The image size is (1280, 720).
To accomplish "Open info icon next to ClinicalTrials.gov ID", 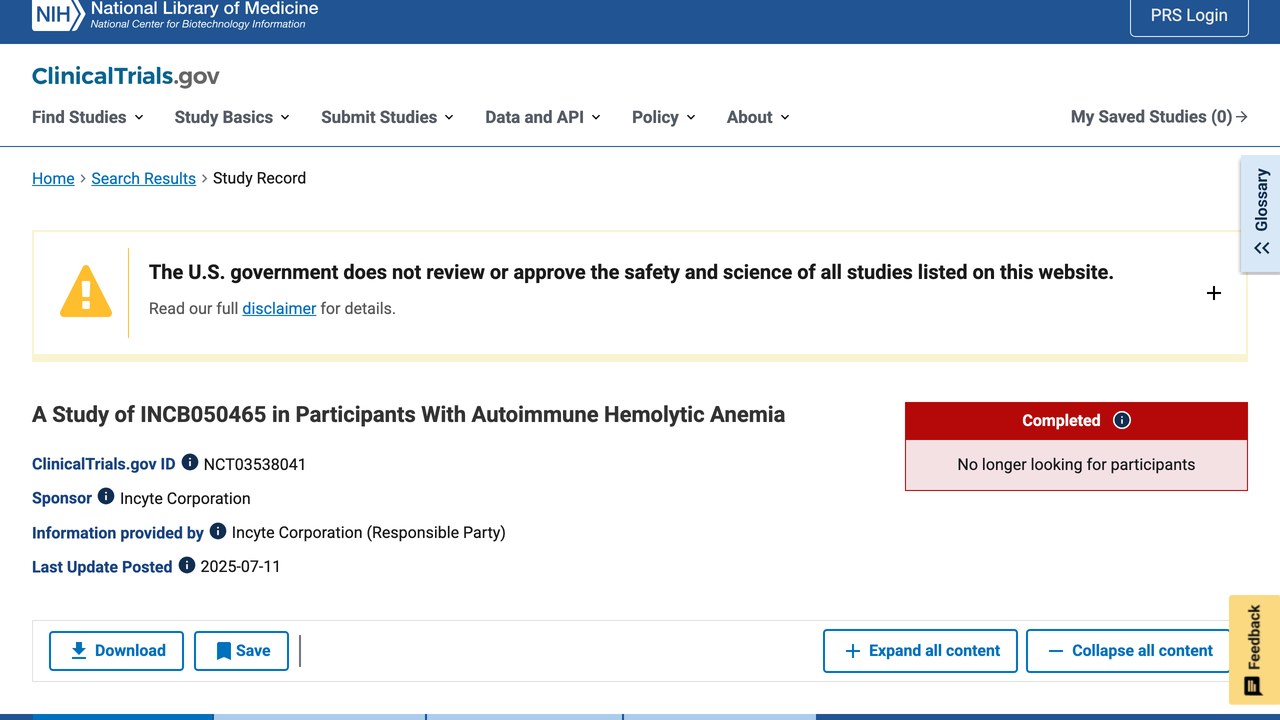I will point(190,463).
